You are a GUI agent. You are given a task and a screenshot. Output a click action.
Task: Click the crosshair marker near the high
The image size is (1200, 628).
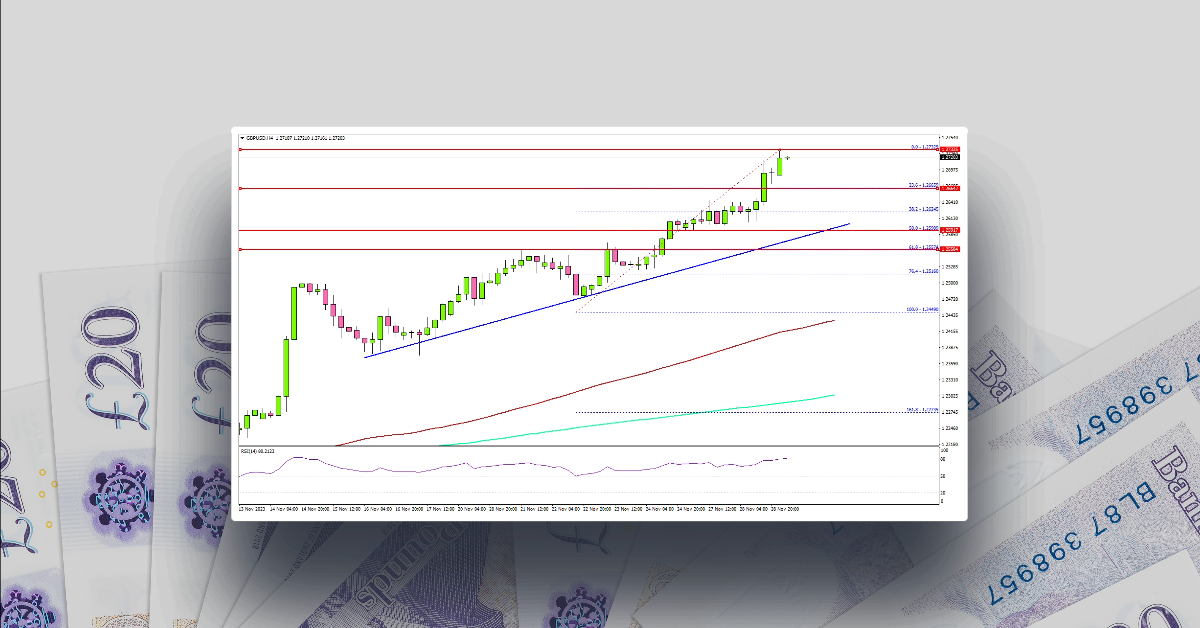tap(789, 156)
